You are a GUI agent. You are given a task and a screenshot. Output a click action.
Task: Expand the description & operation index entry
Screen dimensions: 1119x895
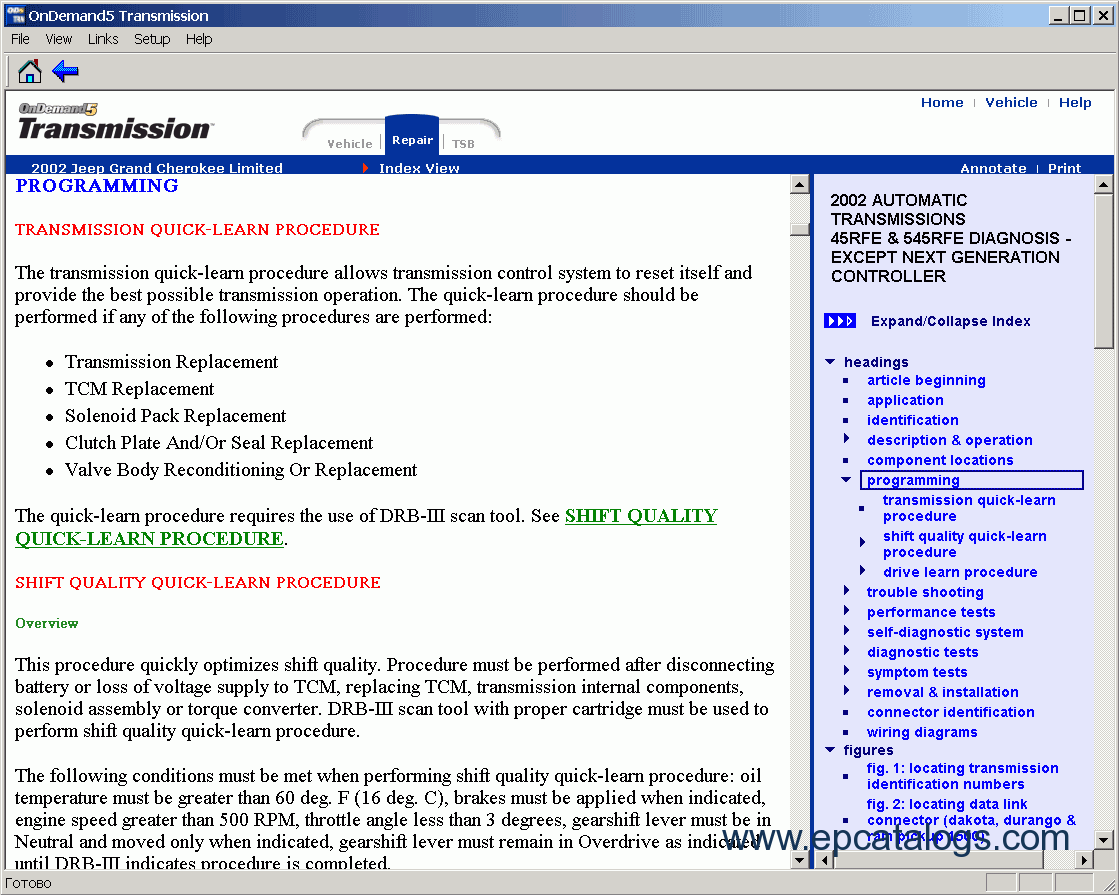[x=846, y=439]
